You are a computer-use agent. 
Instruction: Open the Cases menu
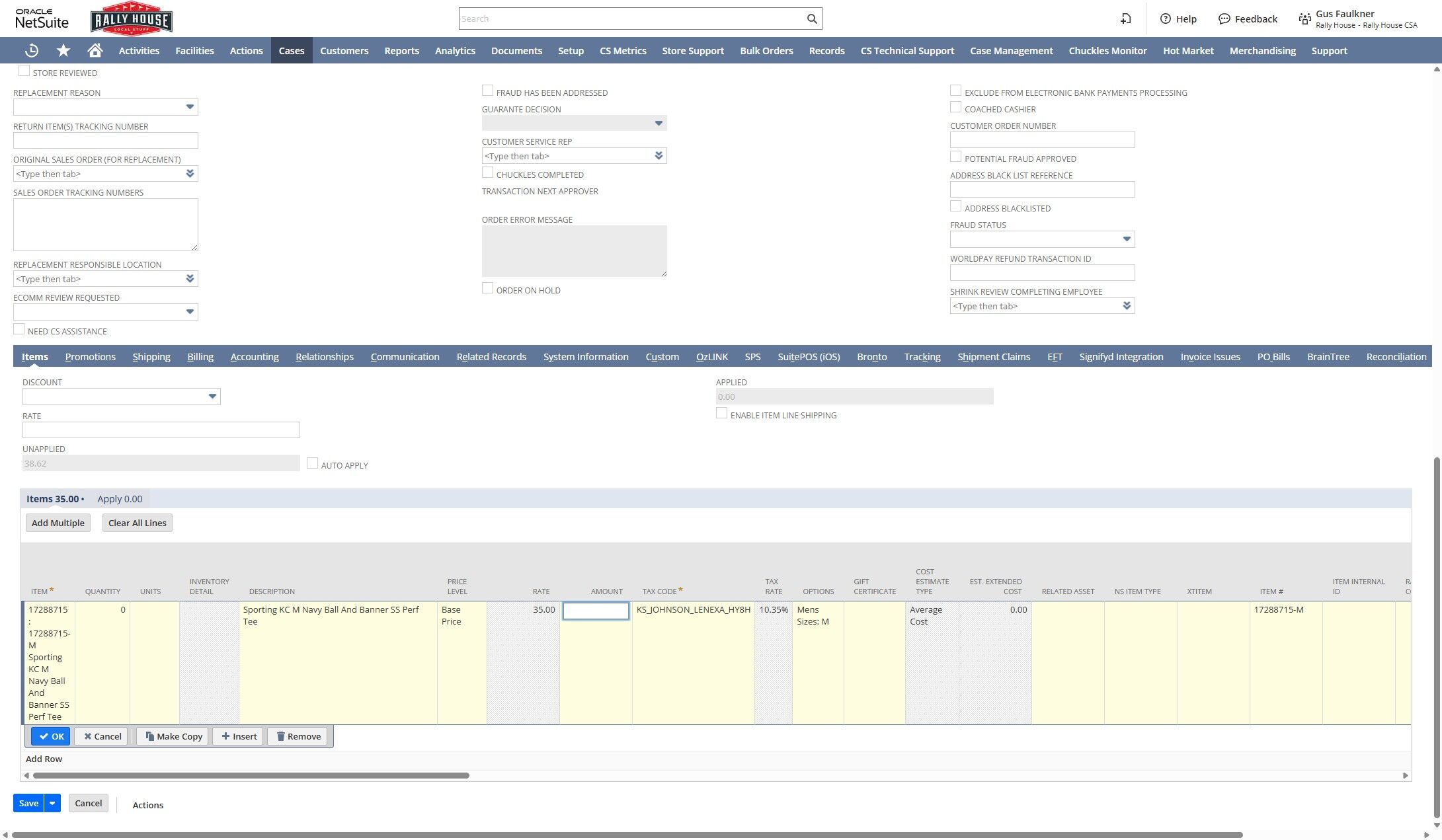pos(292,51)
